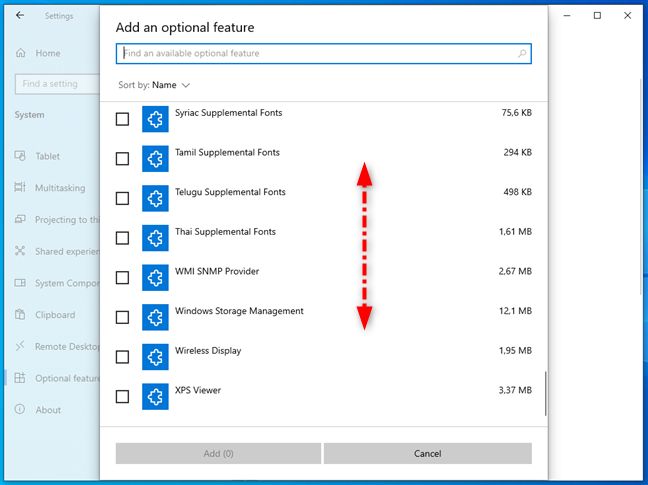Click the 75,6 KB size value

tap(517, 113)
